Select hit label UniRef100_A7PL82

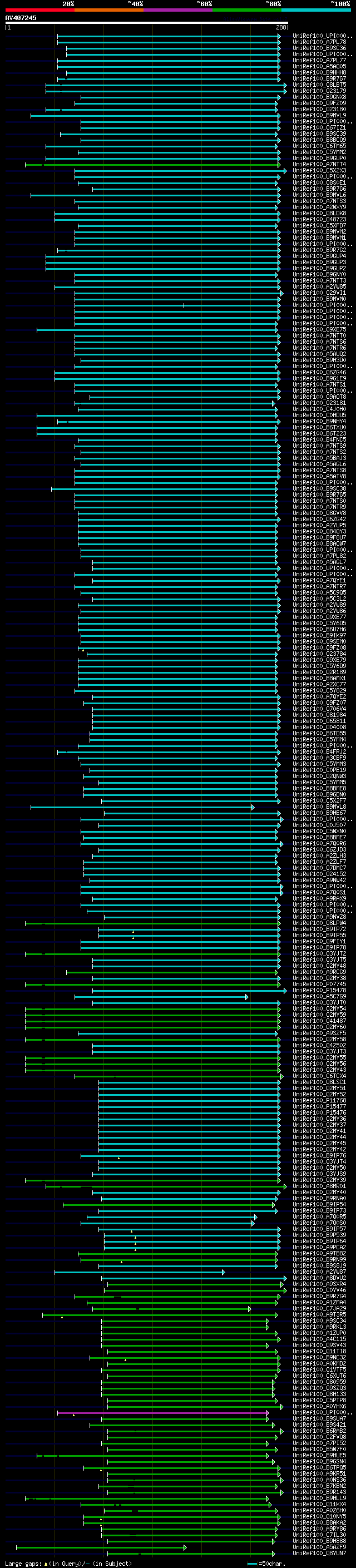[319, 556]
